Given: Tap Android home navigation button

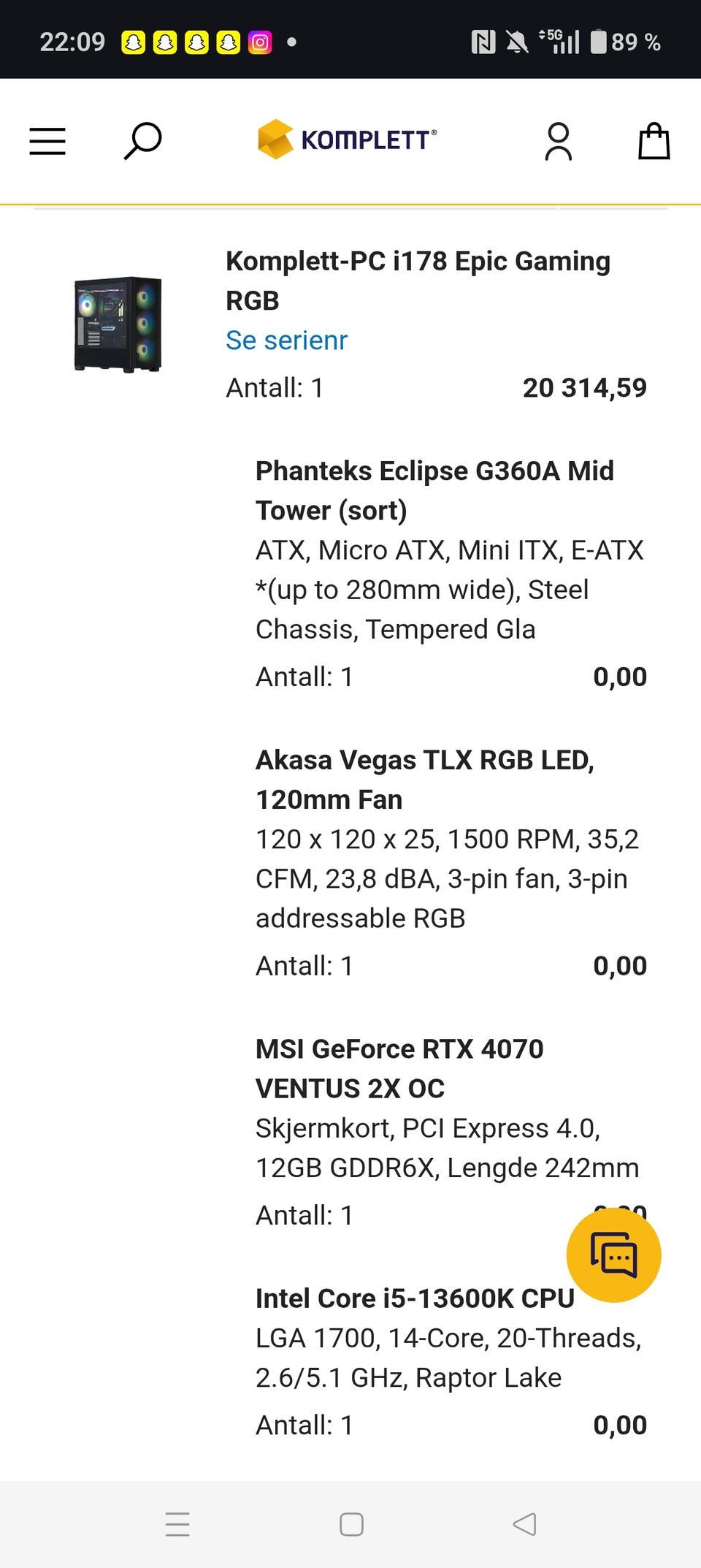Looking at the screenshot, I should (x=351, y=1524).
